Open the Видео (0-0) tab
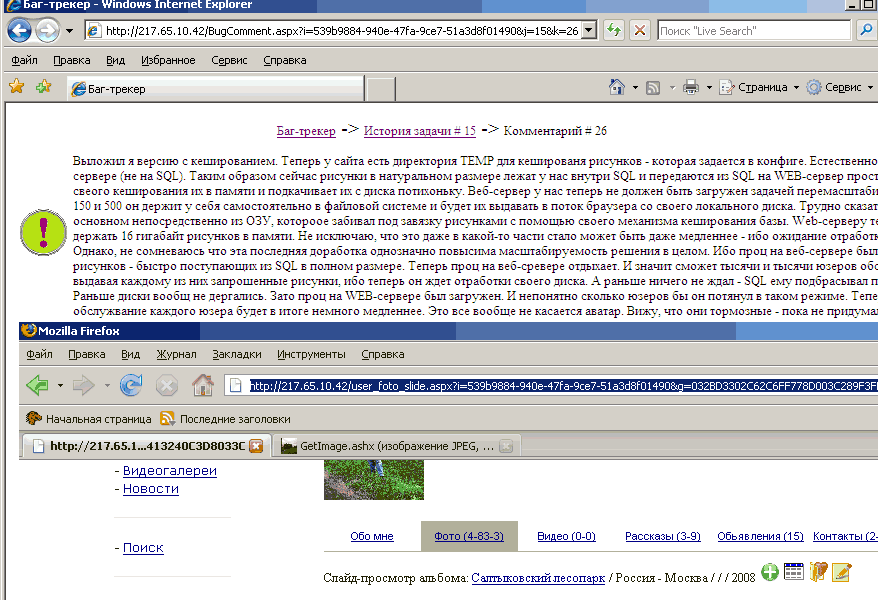Viewport: 878px width, 600px height. pyautogui.click(x=566, y=536)
